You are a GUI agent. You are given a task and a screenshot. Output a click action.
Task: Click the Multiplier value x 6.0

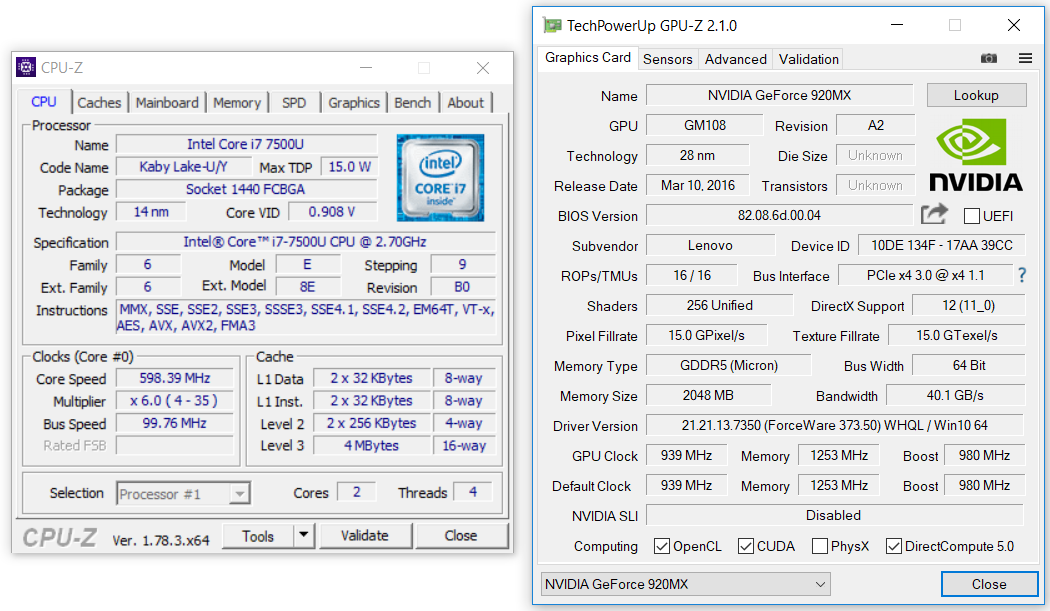pos(175,401)
